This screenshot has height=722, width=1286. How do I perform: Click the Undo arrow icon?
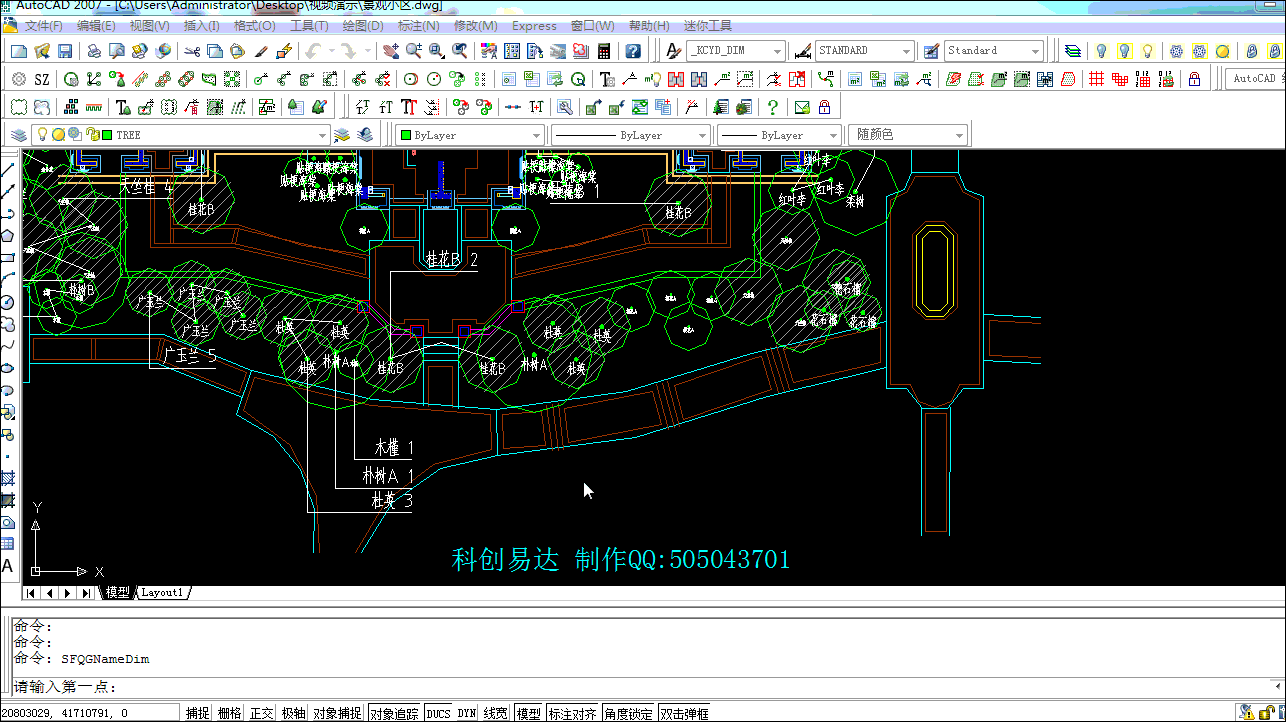coord(314,51)
